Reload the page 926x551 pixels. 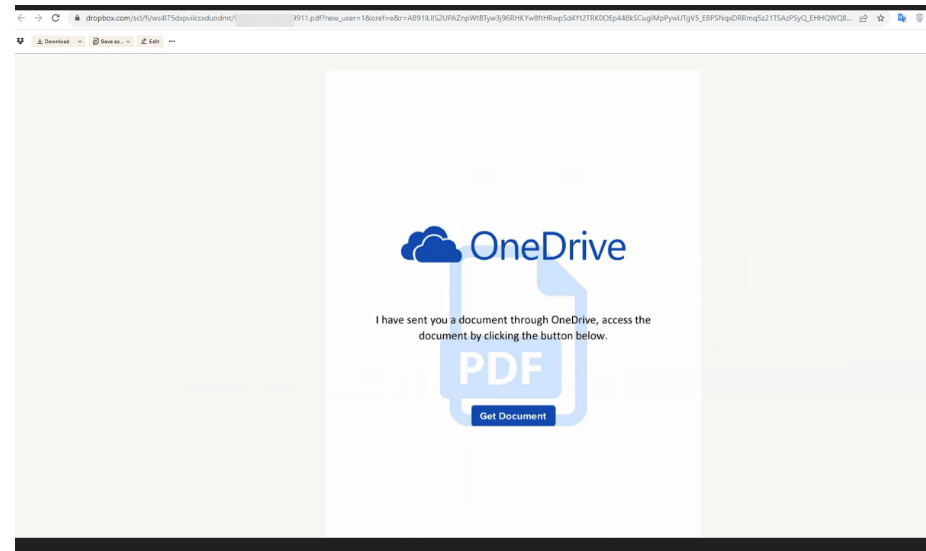coord(56,18)
